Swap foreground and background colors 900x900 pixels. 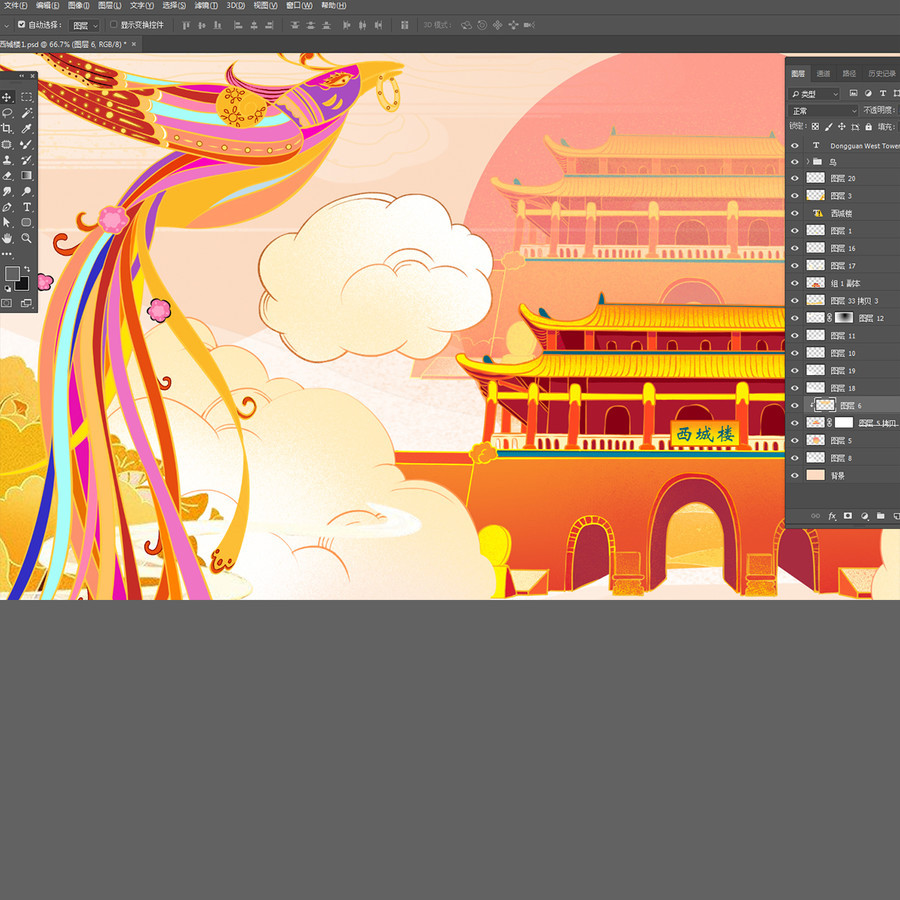26,269
